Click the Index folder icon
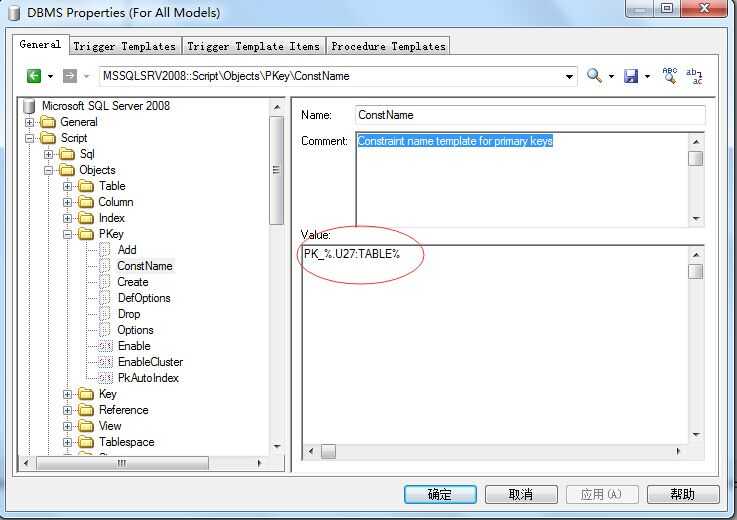The height and width of the screenshot is (520, 737). [86, 218]
